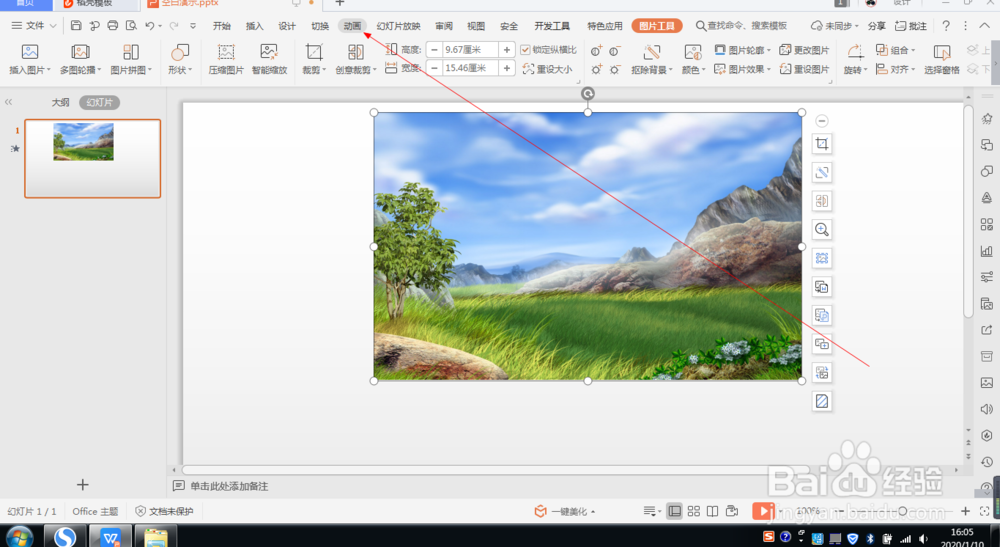Toggle 锁定纵横比 lock aspect ratio checkbox

point(526,50)
